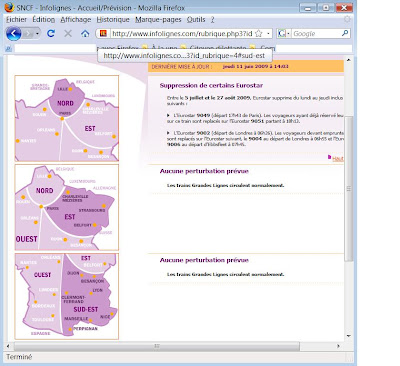Click the horizontal scrollbar left arrow
The image size is (400, 366).
[8, 346]
